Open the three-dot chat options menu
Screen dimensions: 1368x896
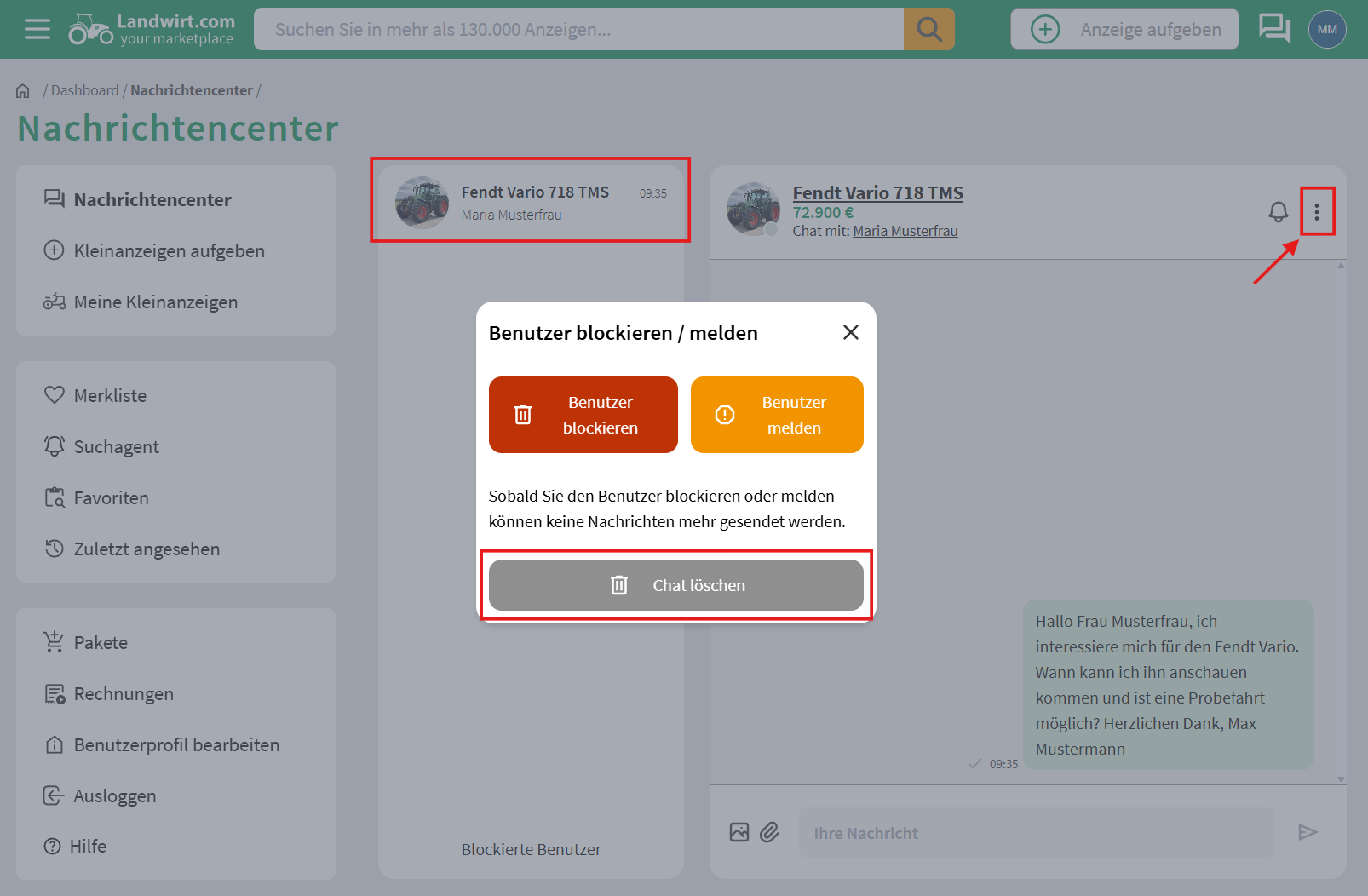pyautogui.click(x=1316, y=212)
